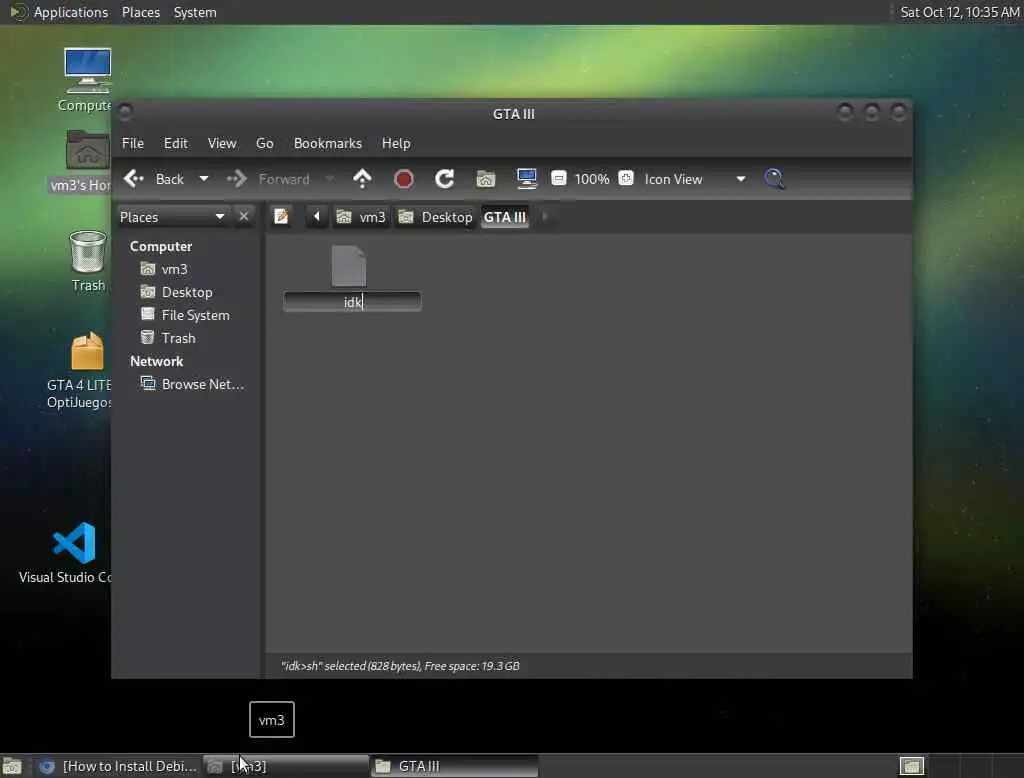Close the Places side pane
Image resolution: width=1024 pixels, height=778 pixels.
(244, 216)
